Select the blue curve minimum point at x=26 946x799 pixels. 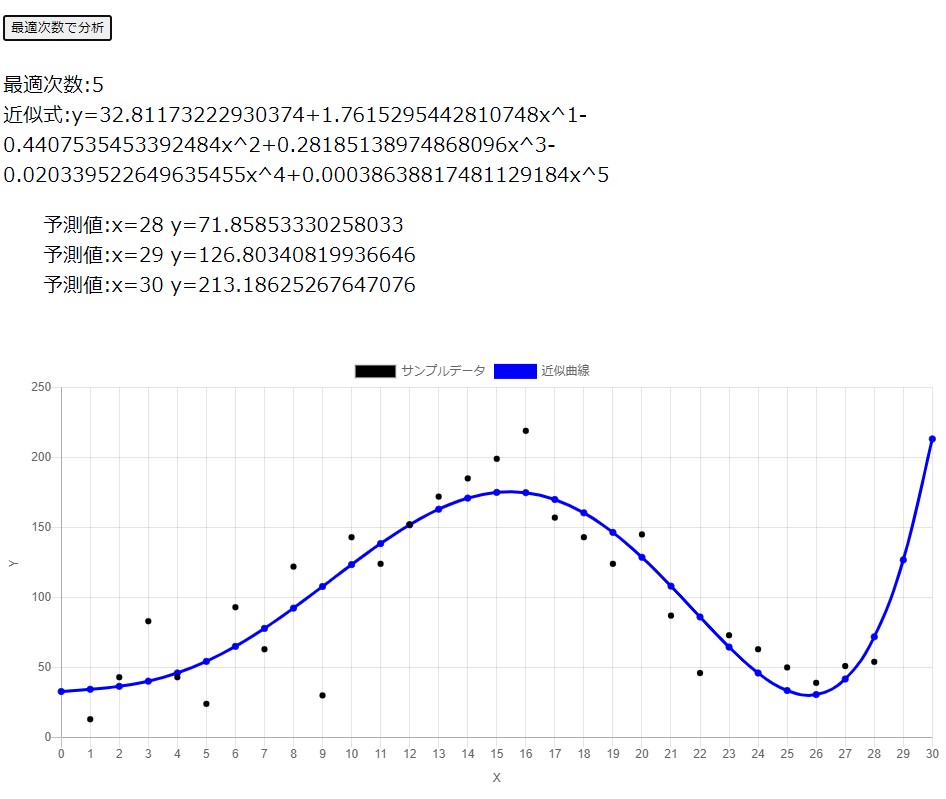coord(816,694)
